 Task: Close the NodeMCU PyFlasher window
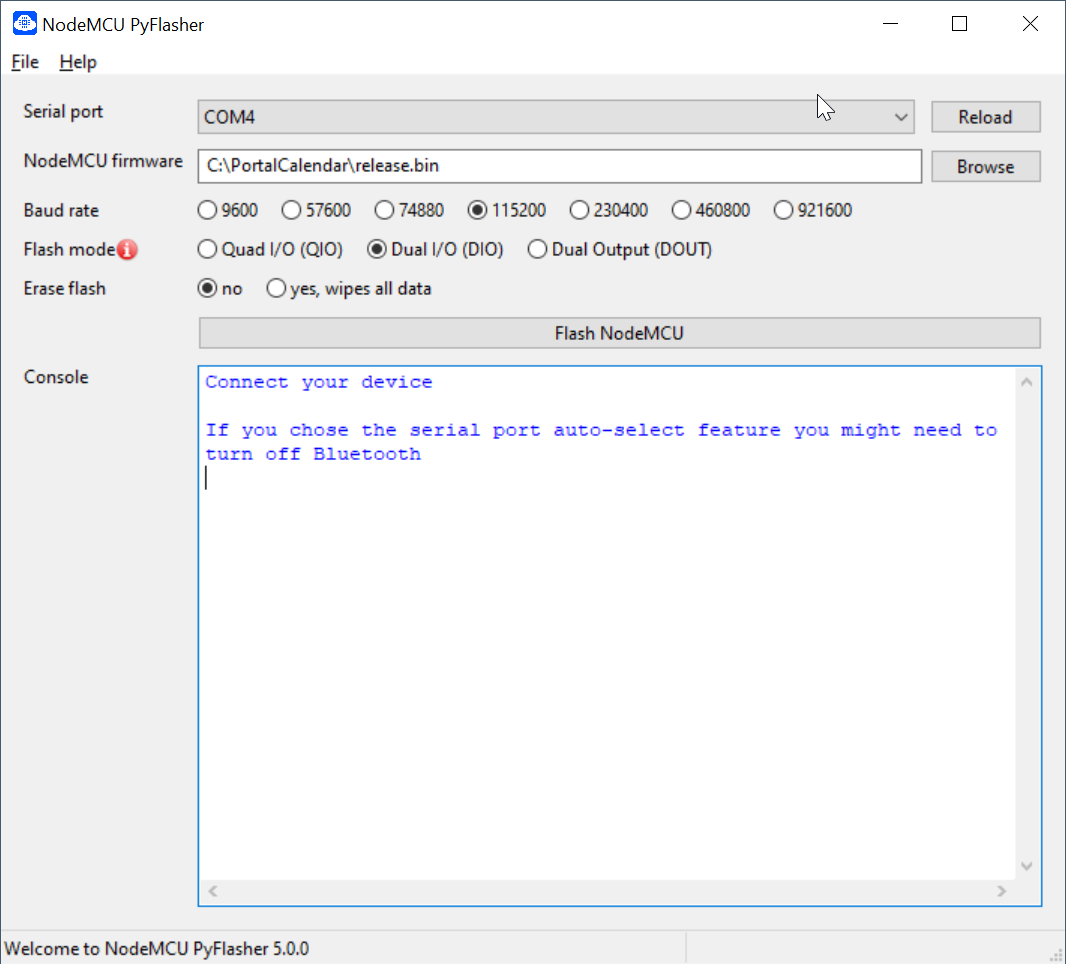click(1030, 24)
